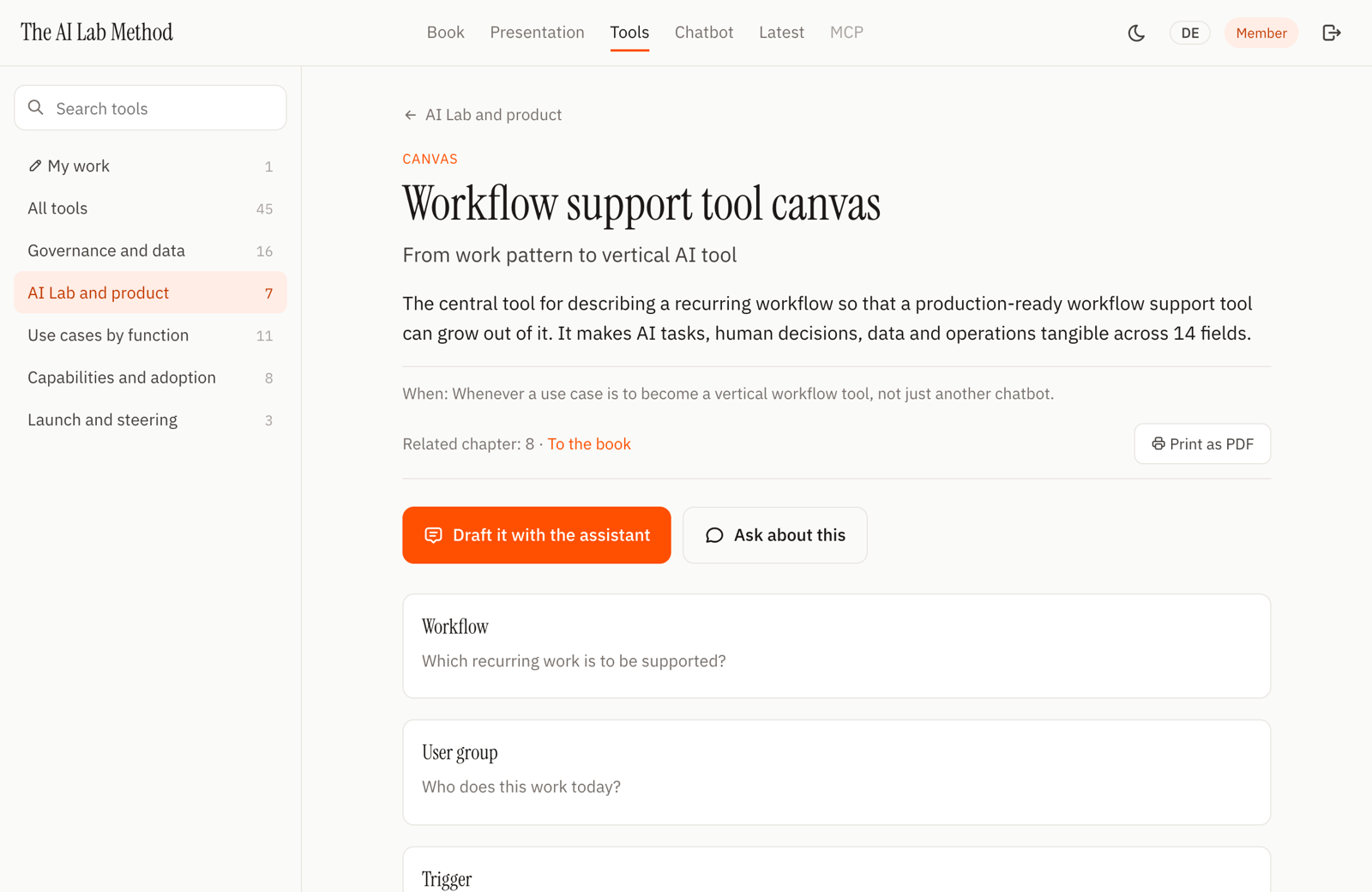Click the Workflow support tool canvas heading

click(641, 204)
